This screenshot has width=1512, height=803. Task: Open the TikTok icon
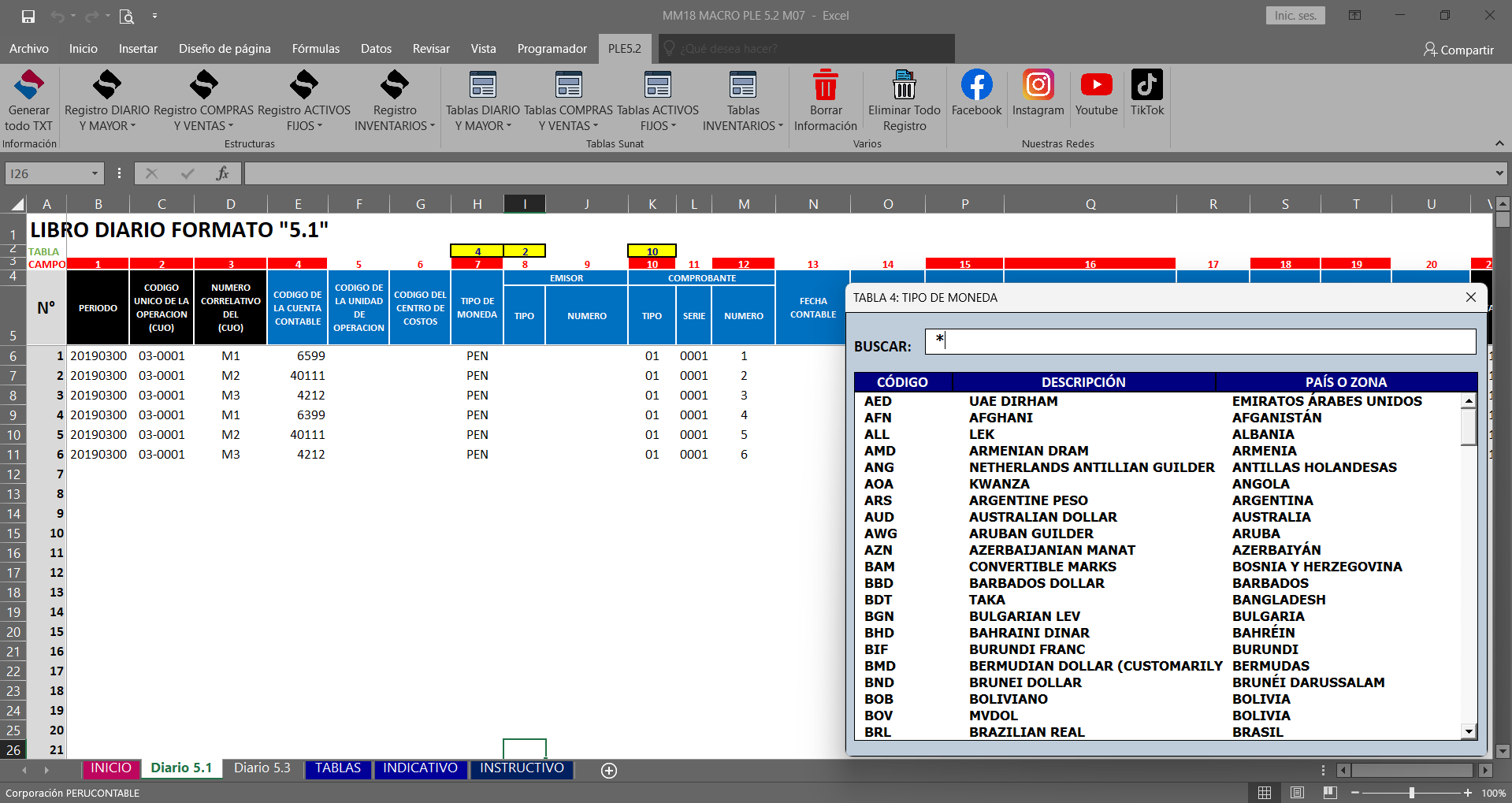[x=1146, y=85]
